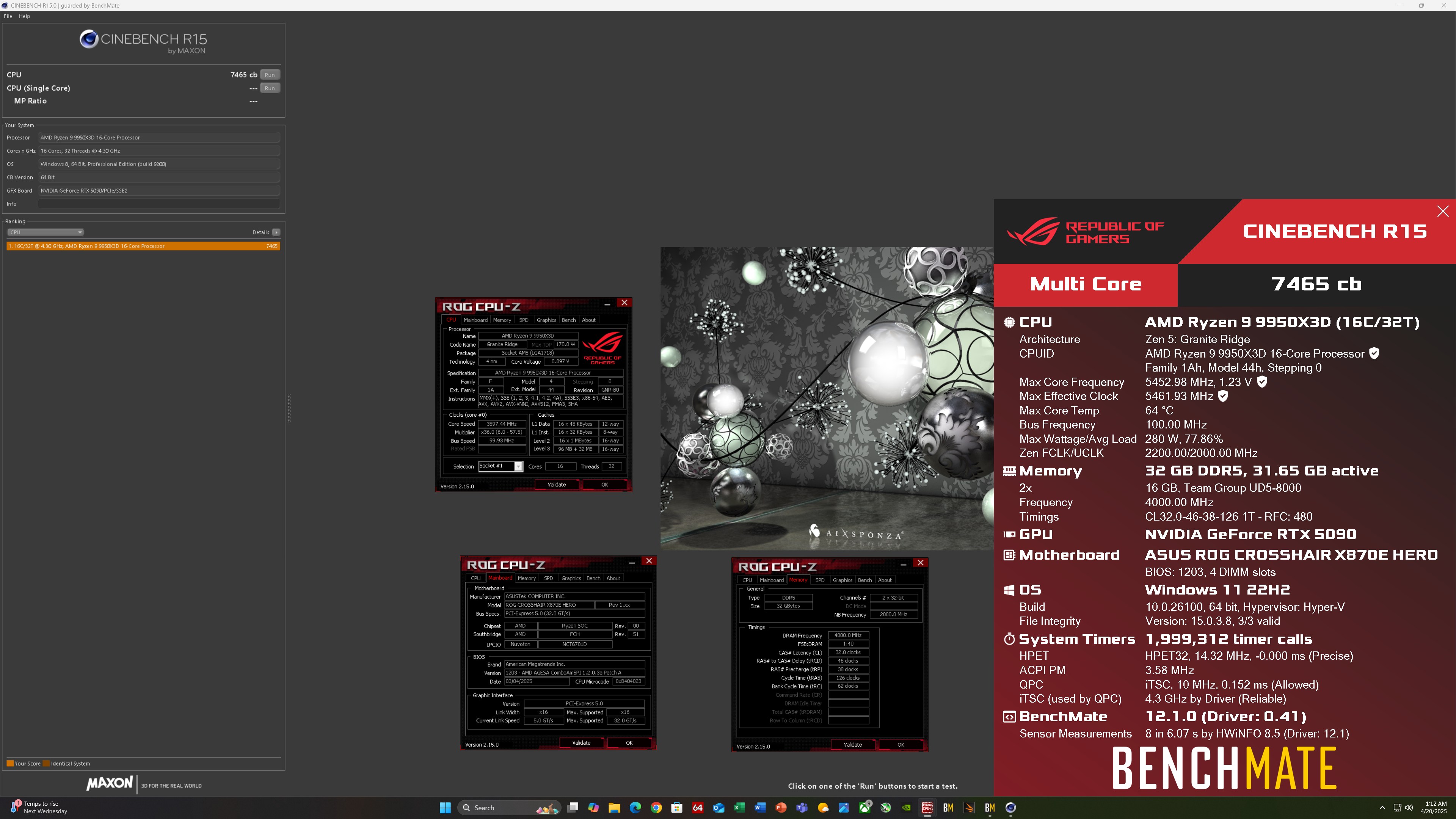Open About tab in Processor CPU-Z window

pos(588,320)
